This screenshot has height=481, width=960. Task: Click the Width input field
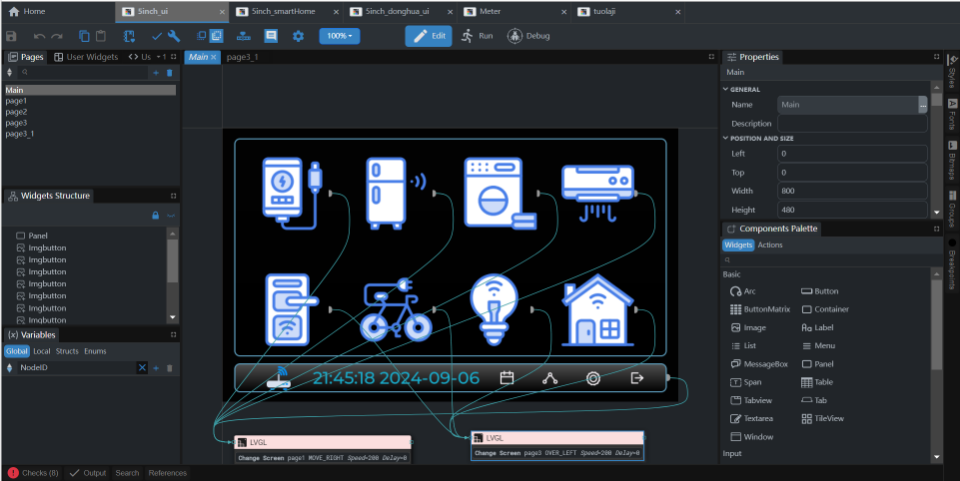point(852,191)
